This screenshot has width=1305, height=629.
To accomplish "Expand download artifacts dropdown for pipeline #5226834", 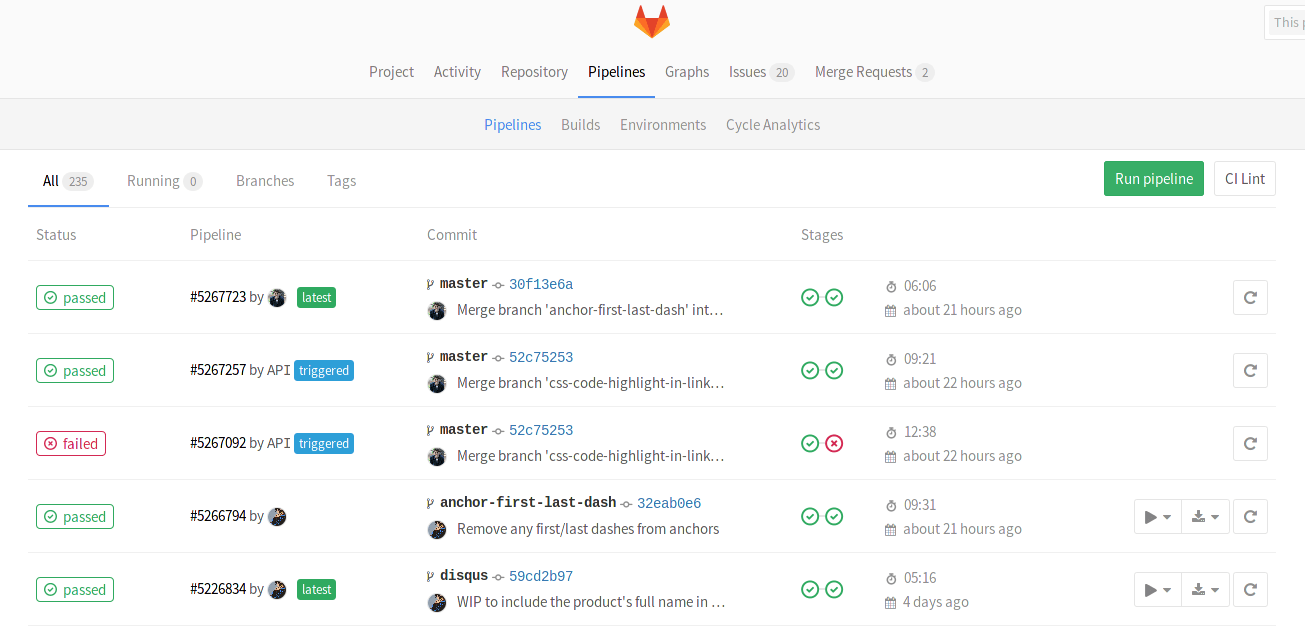I will point(1205,590).
